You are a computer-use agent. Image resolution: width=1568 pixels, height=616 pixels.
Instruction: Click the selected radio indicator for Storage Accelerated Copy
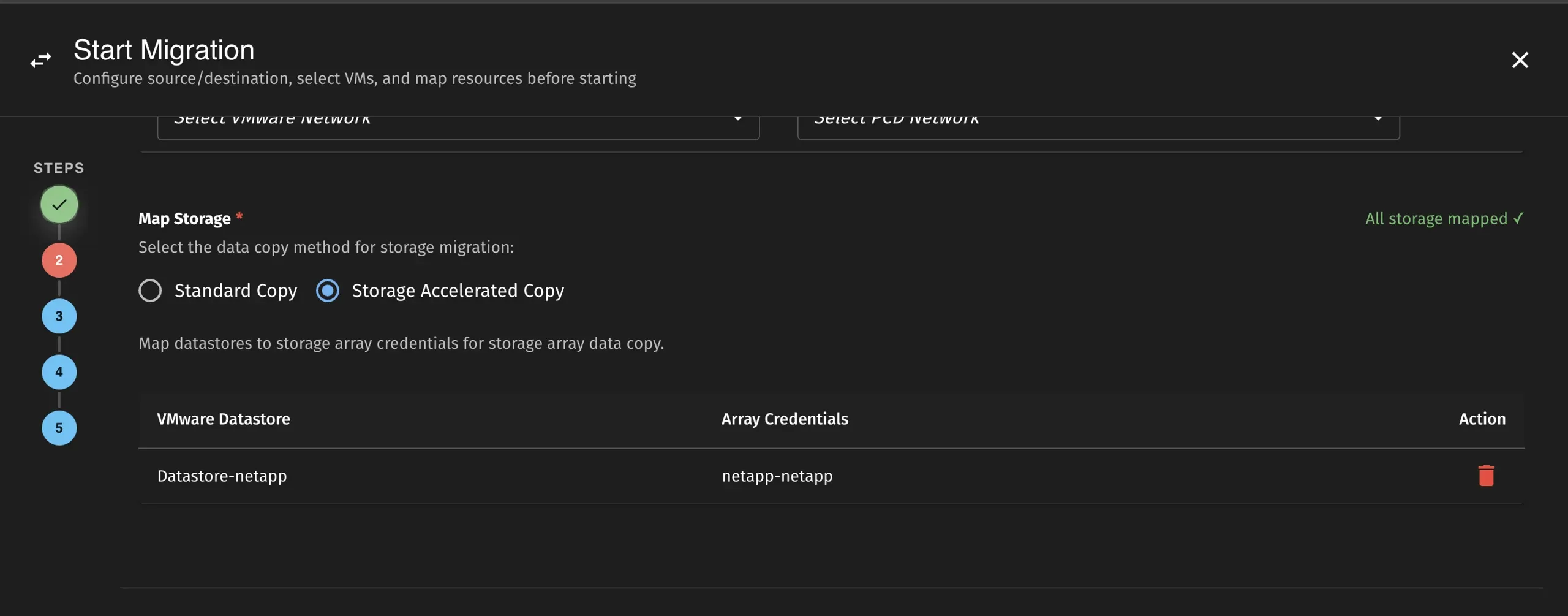tap(328, 291)
